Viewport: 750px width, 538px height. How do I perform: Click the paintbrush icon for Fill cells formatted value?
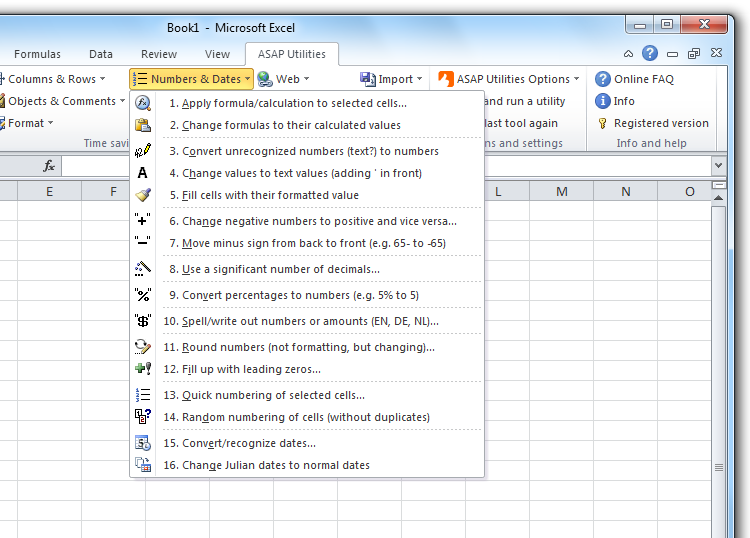143,195
